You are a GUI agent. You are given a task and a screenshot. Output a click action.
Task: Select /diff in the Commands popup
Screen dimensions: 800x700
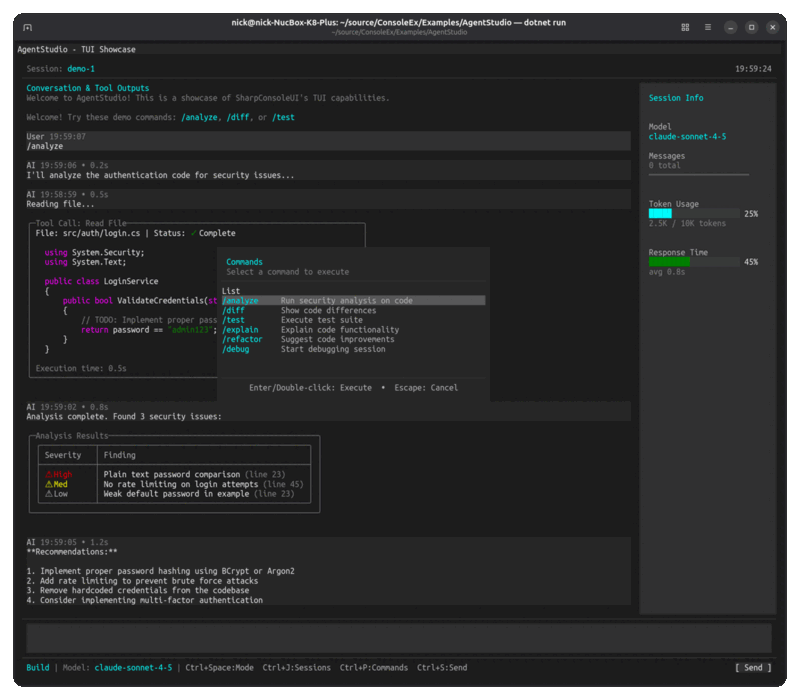click(235, 309)
